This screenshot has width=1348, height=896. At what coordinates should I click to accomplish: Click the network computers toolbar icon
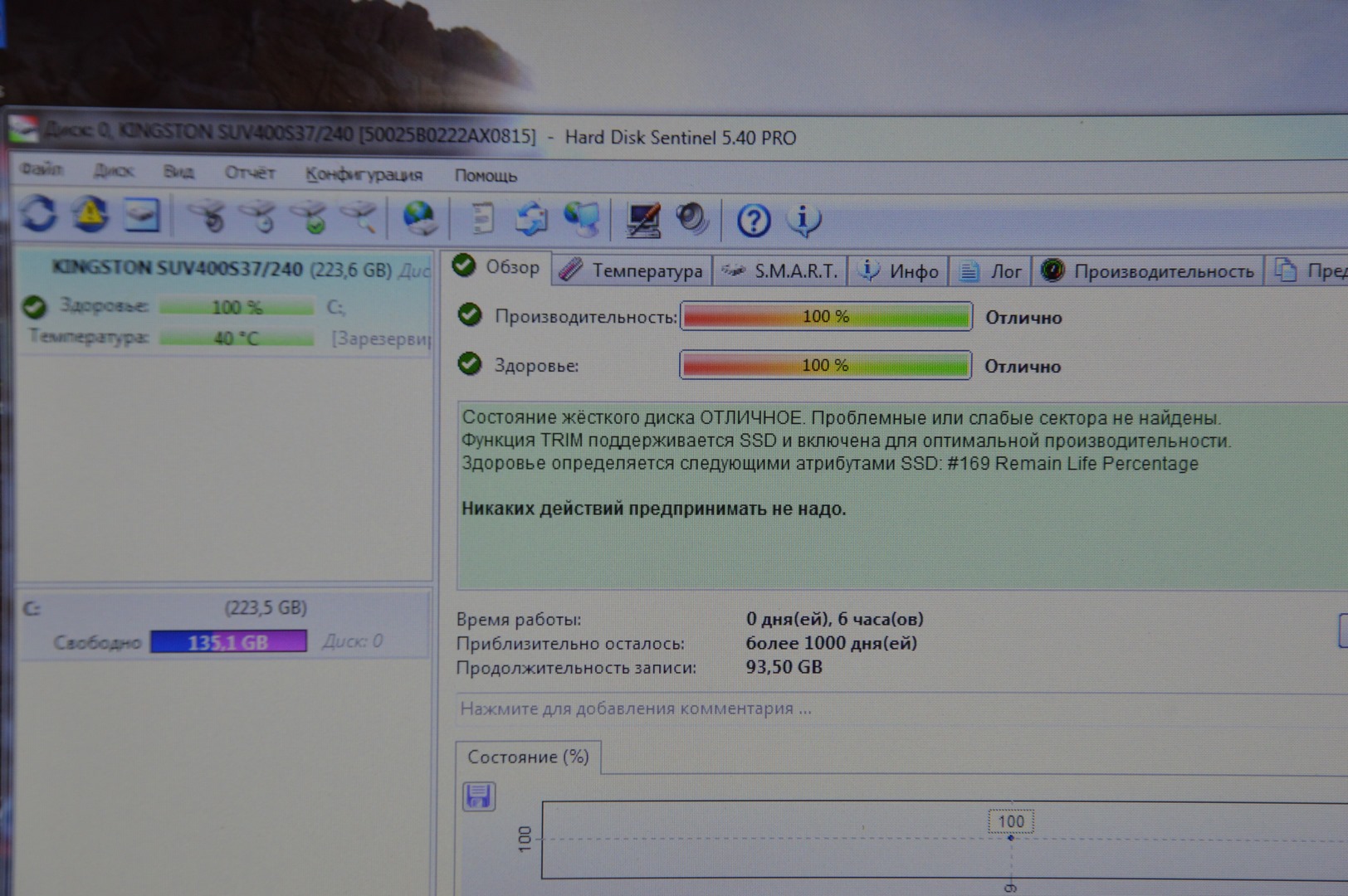click(583, 220)
